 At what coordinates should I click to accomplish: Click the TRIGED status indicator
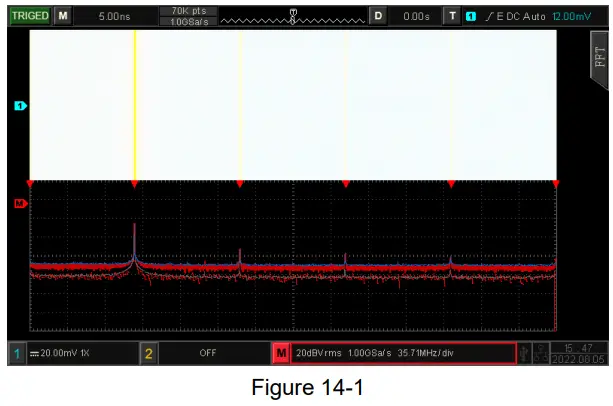(30, 16)
